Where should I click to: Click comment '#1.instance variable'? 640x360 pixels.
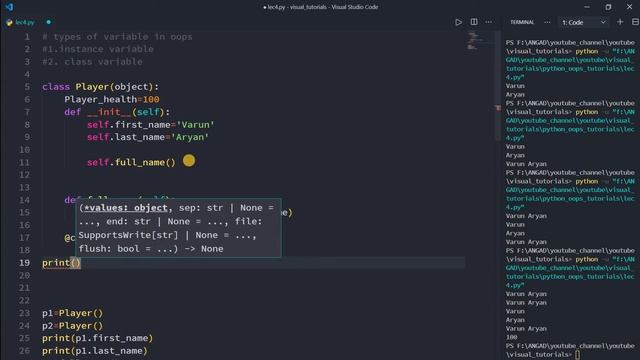coord(98,49)
